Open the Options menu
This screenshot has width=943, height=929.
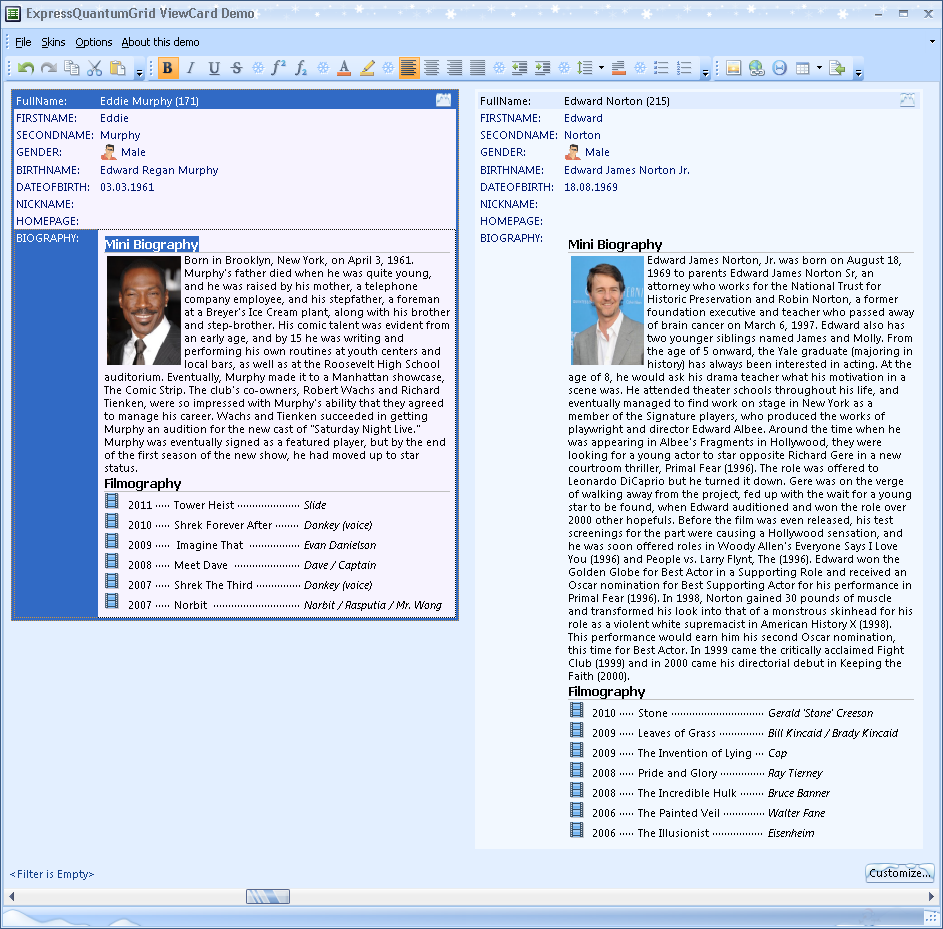(x=94, y=42)
